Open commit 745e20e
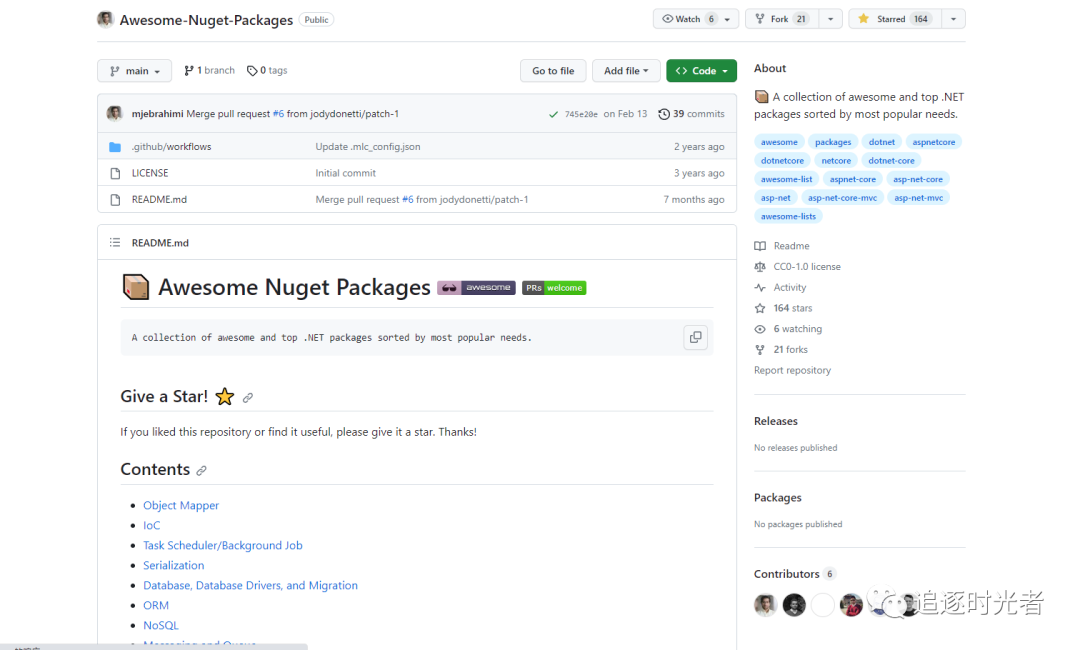 (x=581, y=114)
